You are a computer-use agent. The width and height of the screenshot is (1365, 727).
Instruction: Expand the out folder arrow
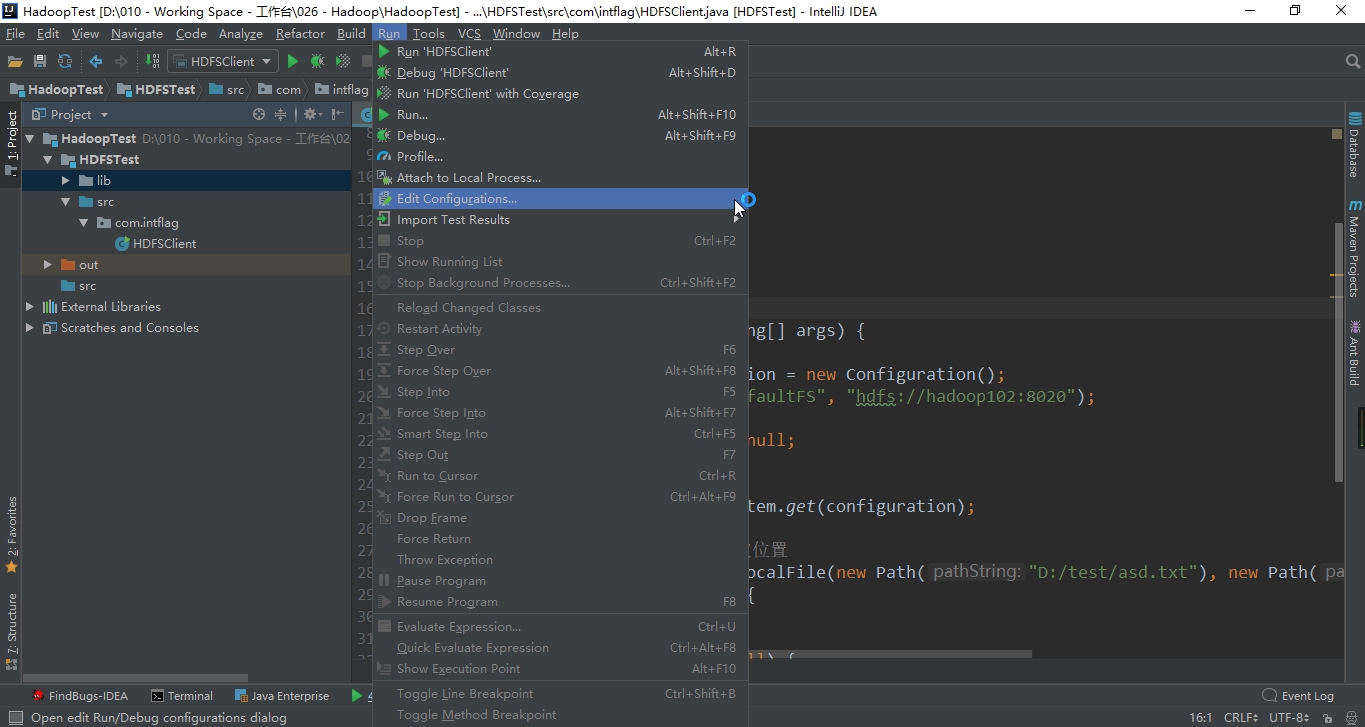(47, 265)
